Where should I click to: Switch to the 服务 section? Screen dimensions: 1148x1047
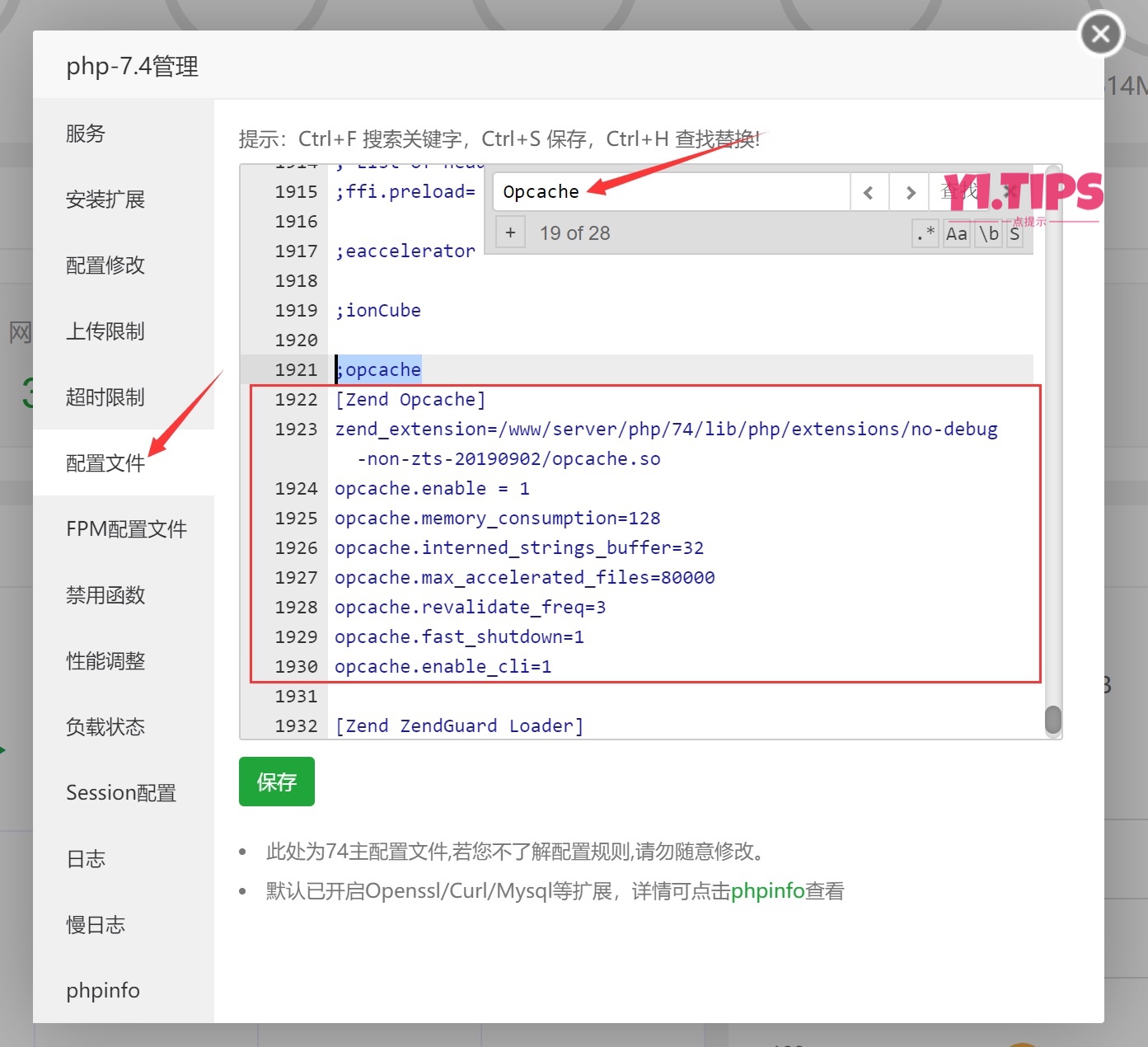point(85,133)
